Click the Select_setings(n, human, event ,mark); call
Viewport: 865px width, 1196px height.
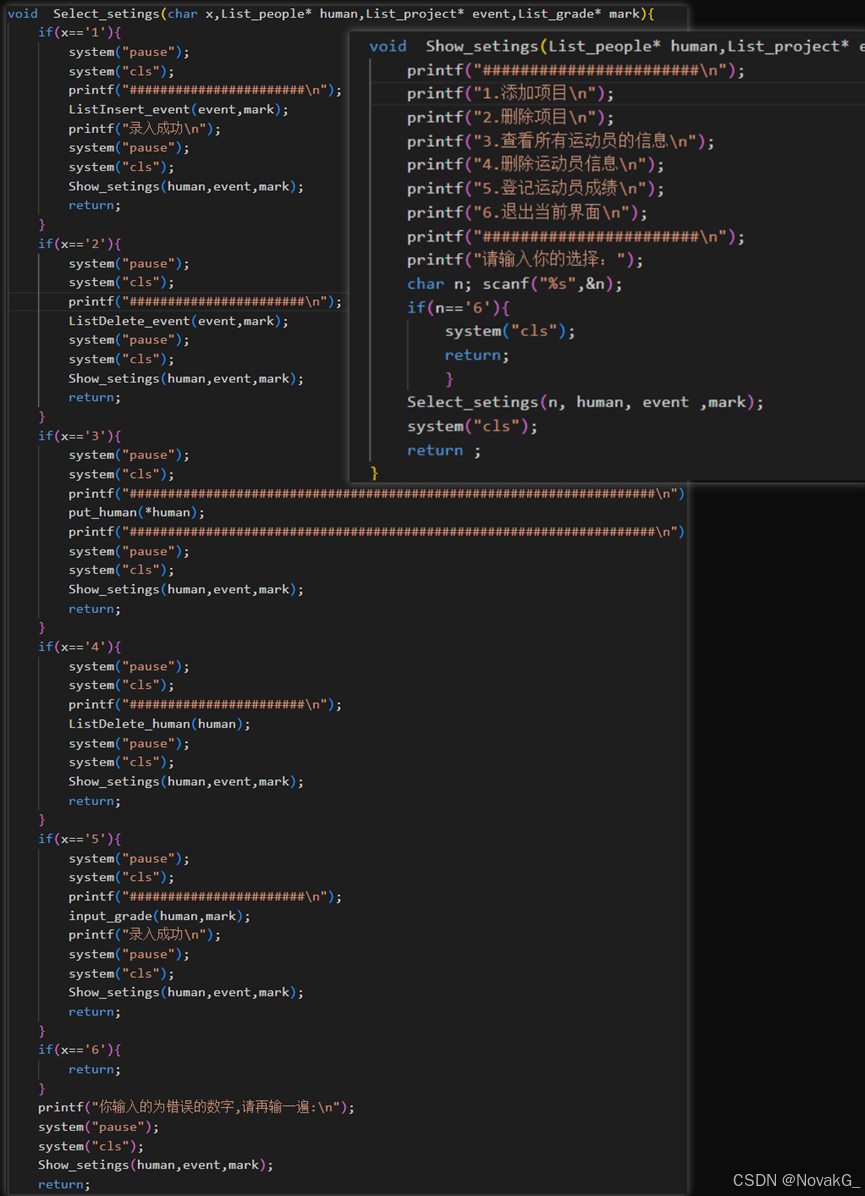pyautogui.click(x=585, y=402)
